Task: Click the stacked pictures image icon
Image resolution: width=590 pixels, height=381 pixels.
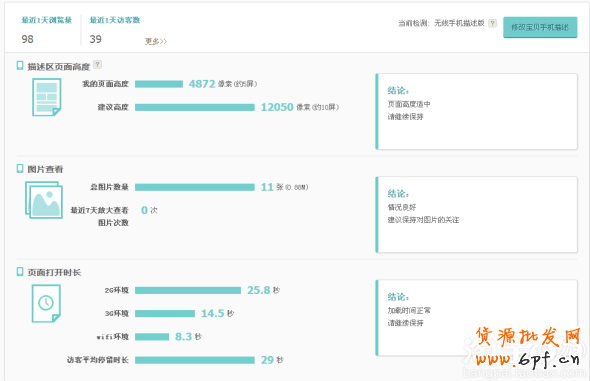Action: tap(44, 200)
